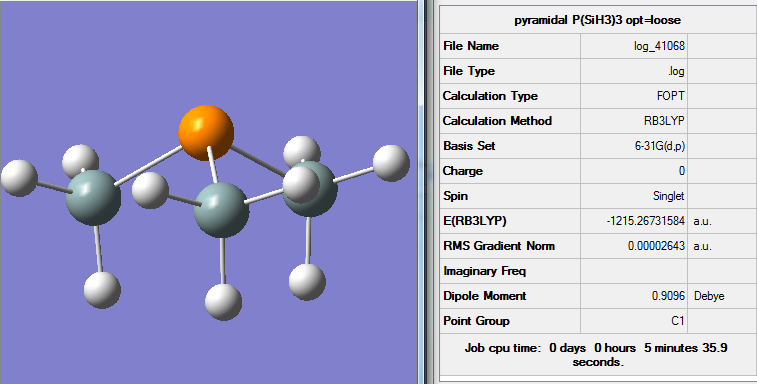
Task: Click the 'E(RB3LYP)' label
Action: (475, 221)
